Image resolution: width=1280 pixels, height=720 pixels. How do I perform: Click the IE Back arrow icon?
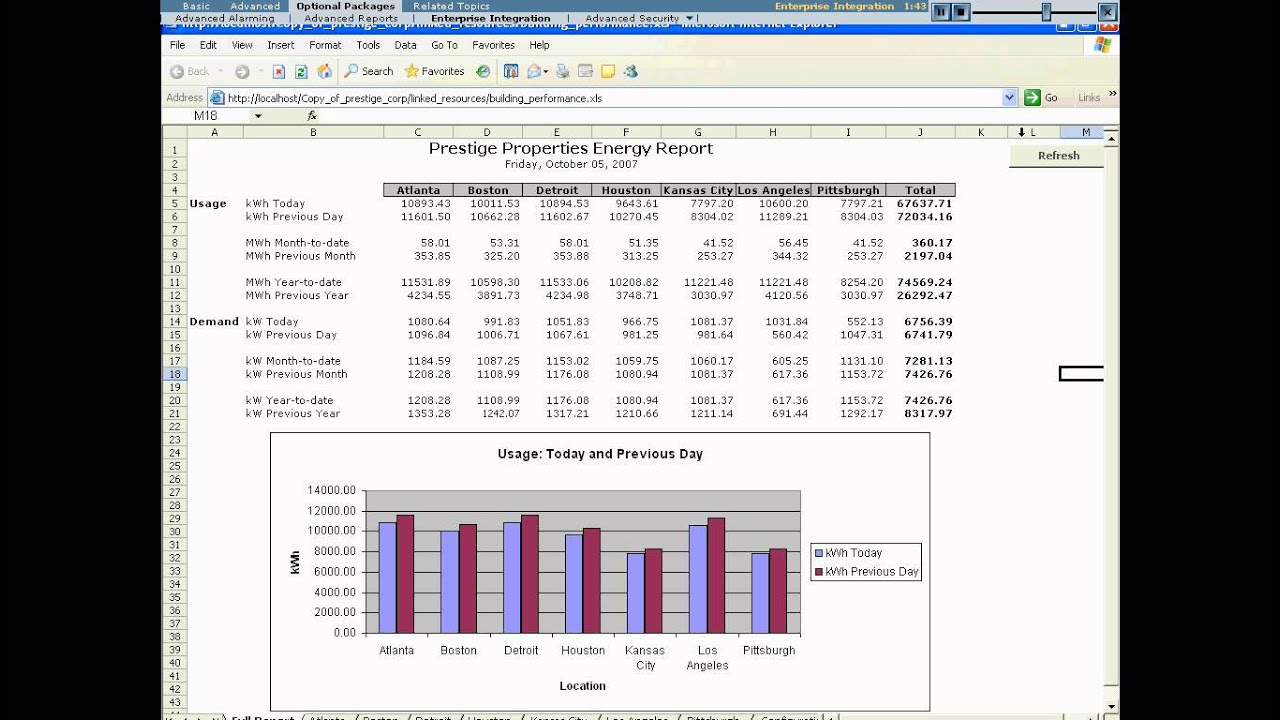(x=177, y=71)
